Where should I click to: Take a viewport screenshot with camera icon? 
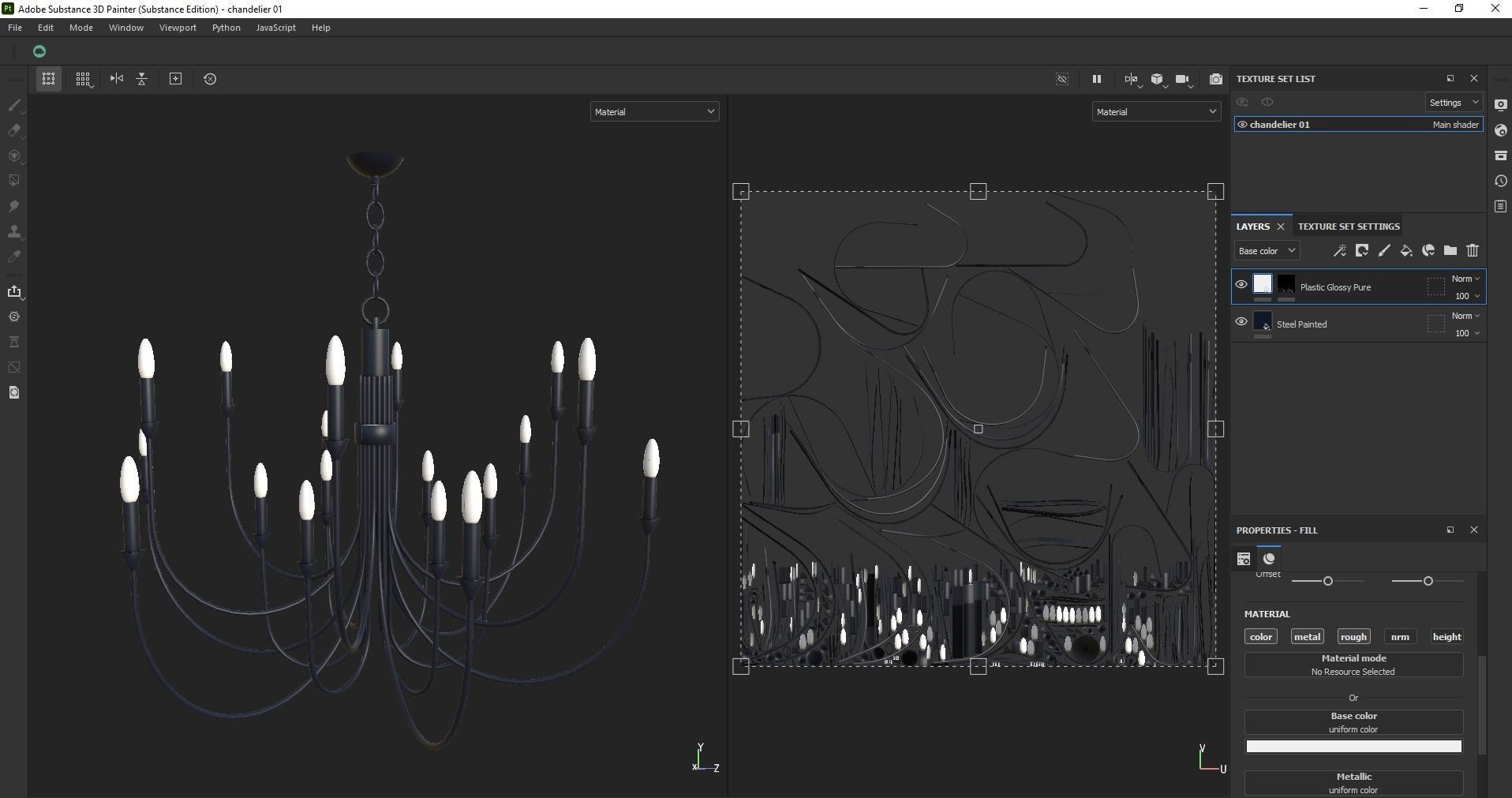(x=1216, y=79)
